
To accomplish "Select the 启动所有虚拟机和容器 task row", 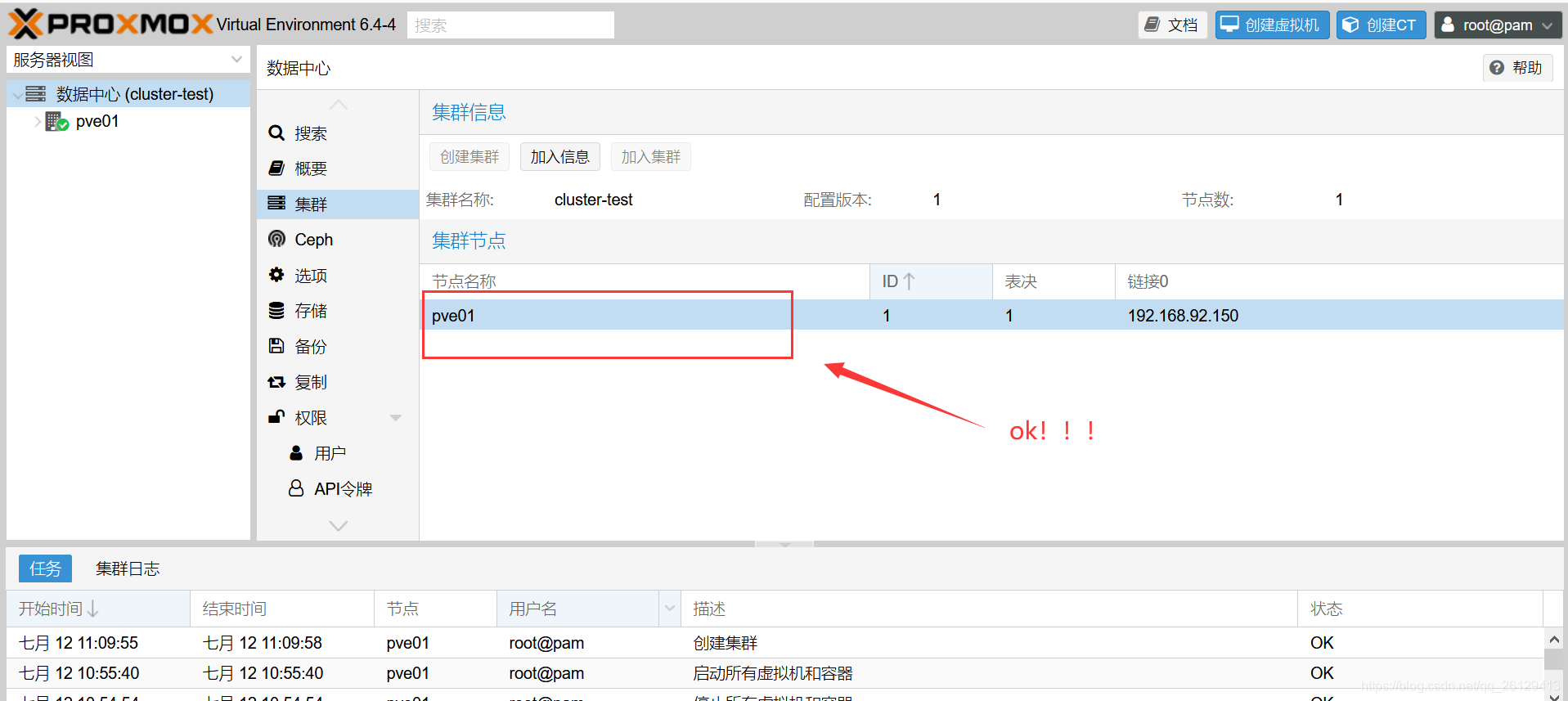I will [775, 673].
